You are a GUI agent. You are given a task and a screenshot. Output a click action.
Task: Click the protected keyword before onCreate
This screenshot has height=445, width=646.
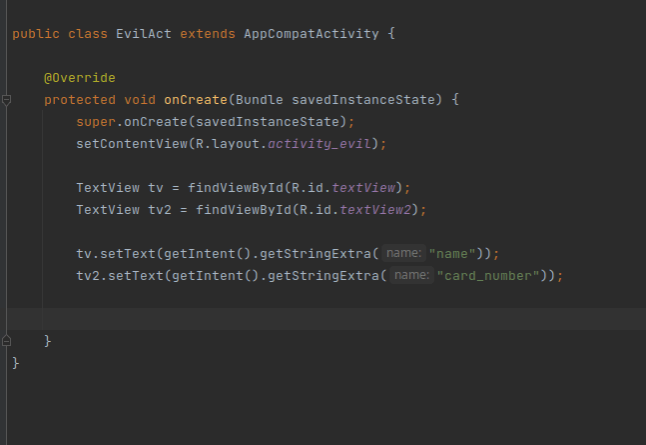pos(80,100)
